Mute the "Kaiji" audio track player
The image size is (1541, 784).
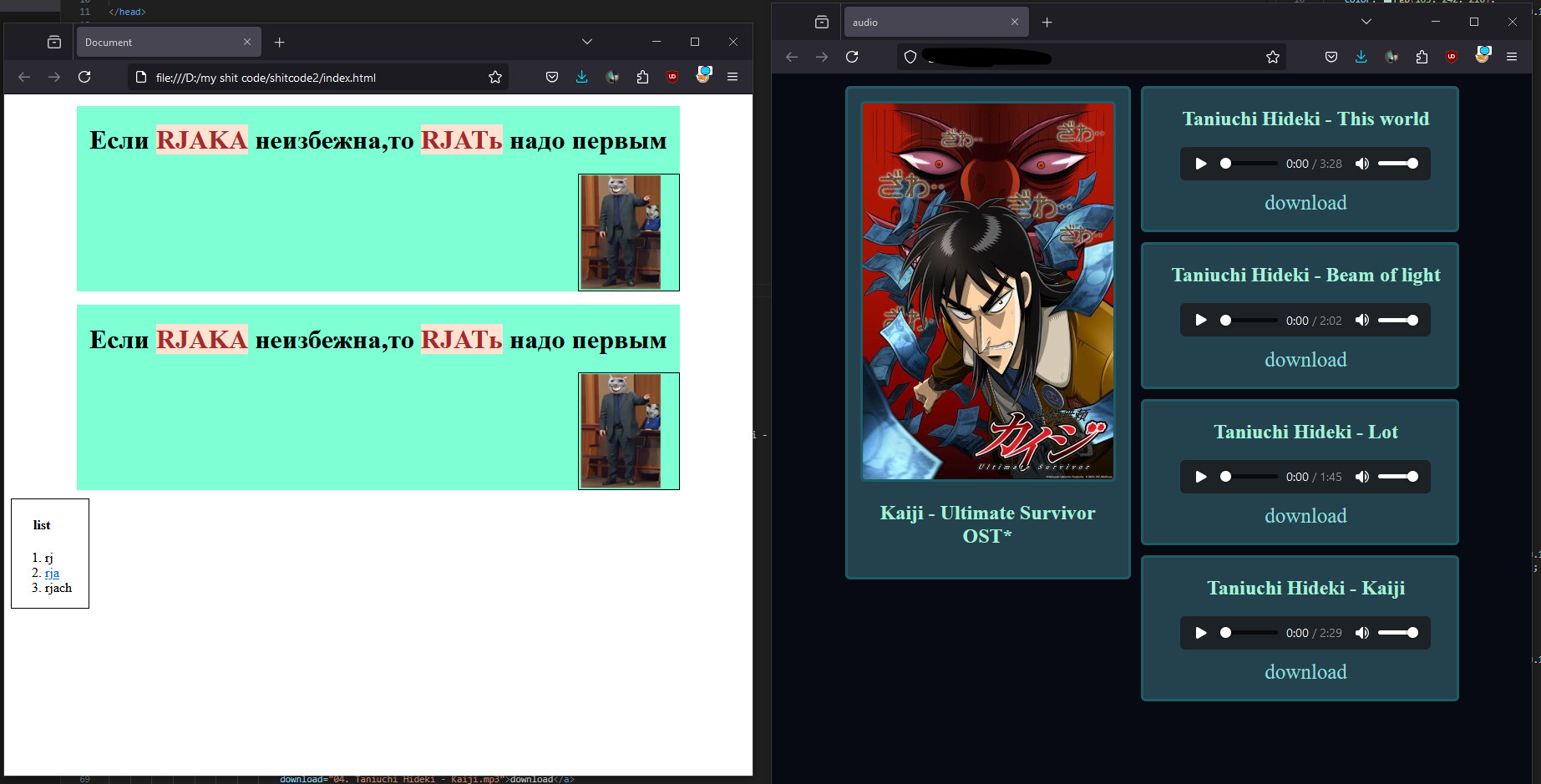[x=1362, y=633]
